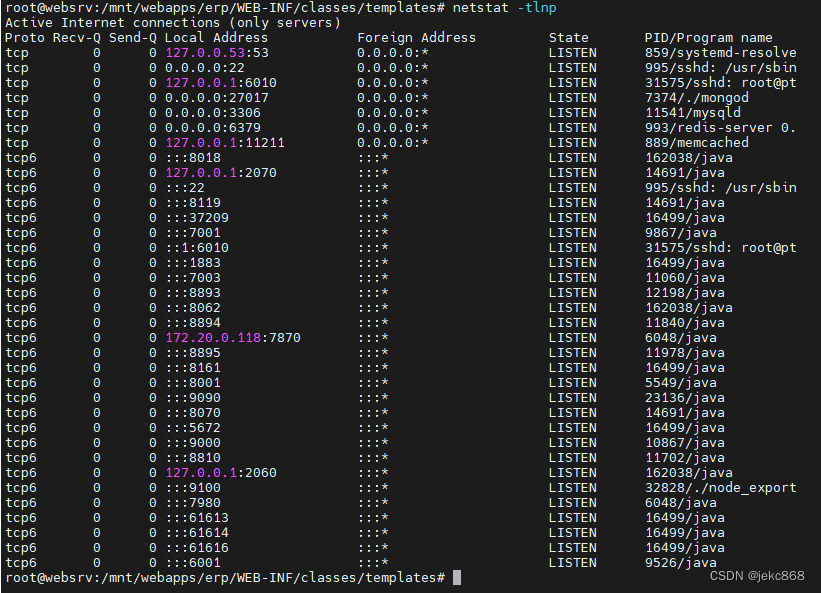Click local address 127.0.0.1:2060
Viewport: 821px width, 593px height.
(x=220, y=473)
